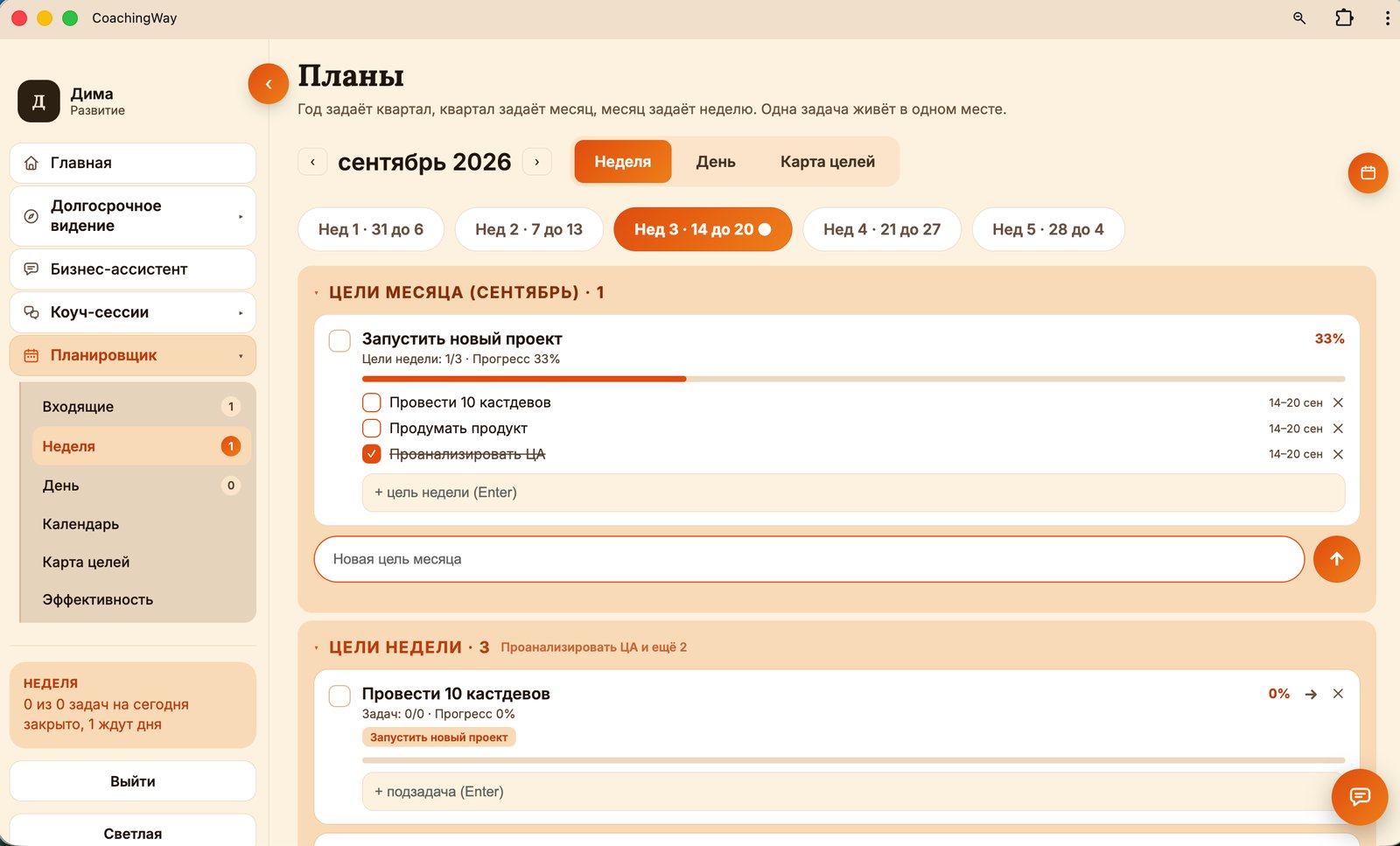Image resolution: width=1400 pixels, height=846 pixels.
Task: Click the 'Запустить новый проект' progress bar
Action: (x=853, y=379)
